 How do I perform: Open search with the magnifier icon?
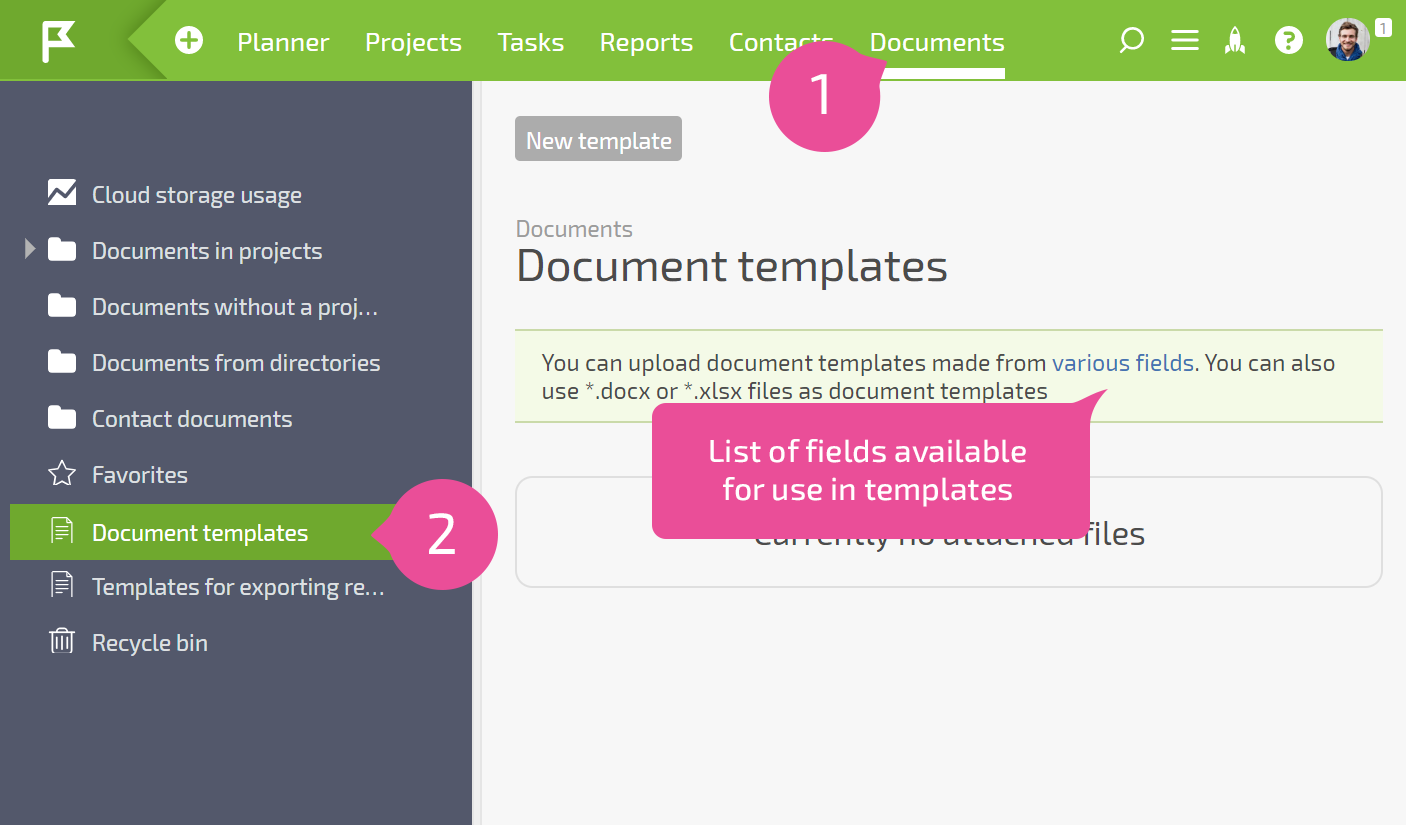pos(1131,41)
